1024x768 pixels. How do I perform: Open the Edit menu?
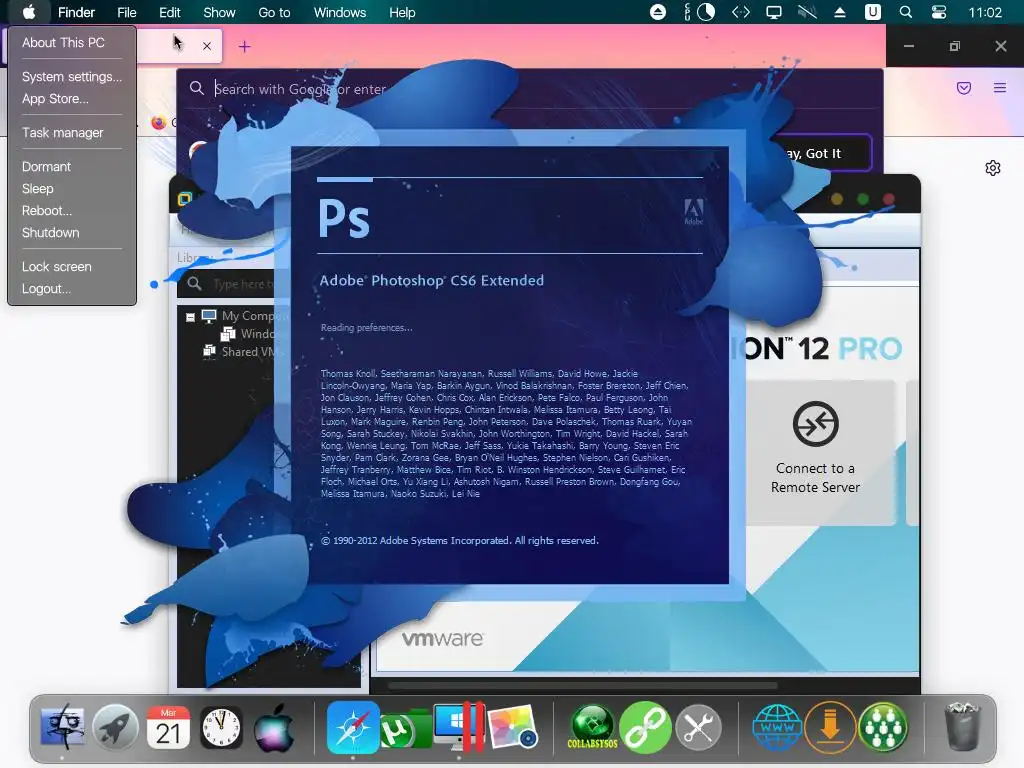coord(170,12)
